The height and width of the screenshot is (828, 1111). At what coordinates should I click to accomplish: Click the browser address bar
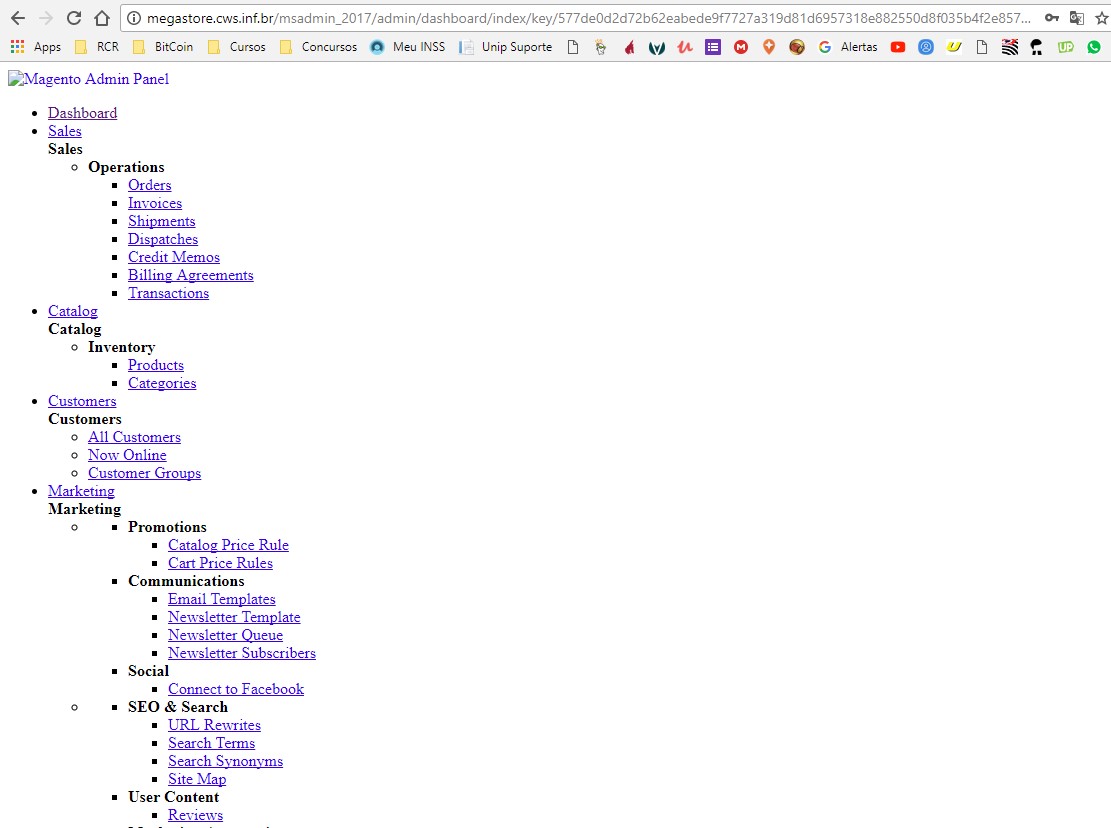click(500, 17)
